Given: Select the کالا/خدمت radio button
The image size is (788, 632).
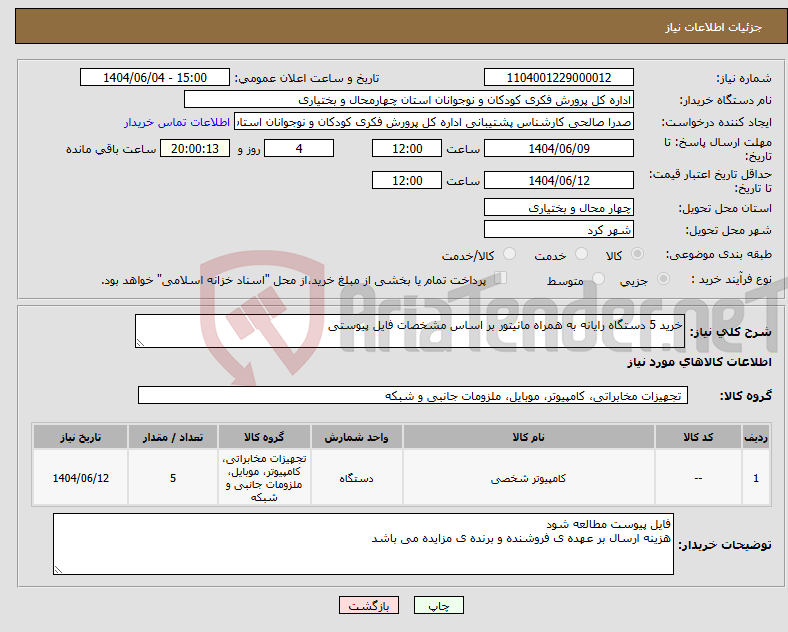Looking at the screenshot, I should [x=510, y=254].
